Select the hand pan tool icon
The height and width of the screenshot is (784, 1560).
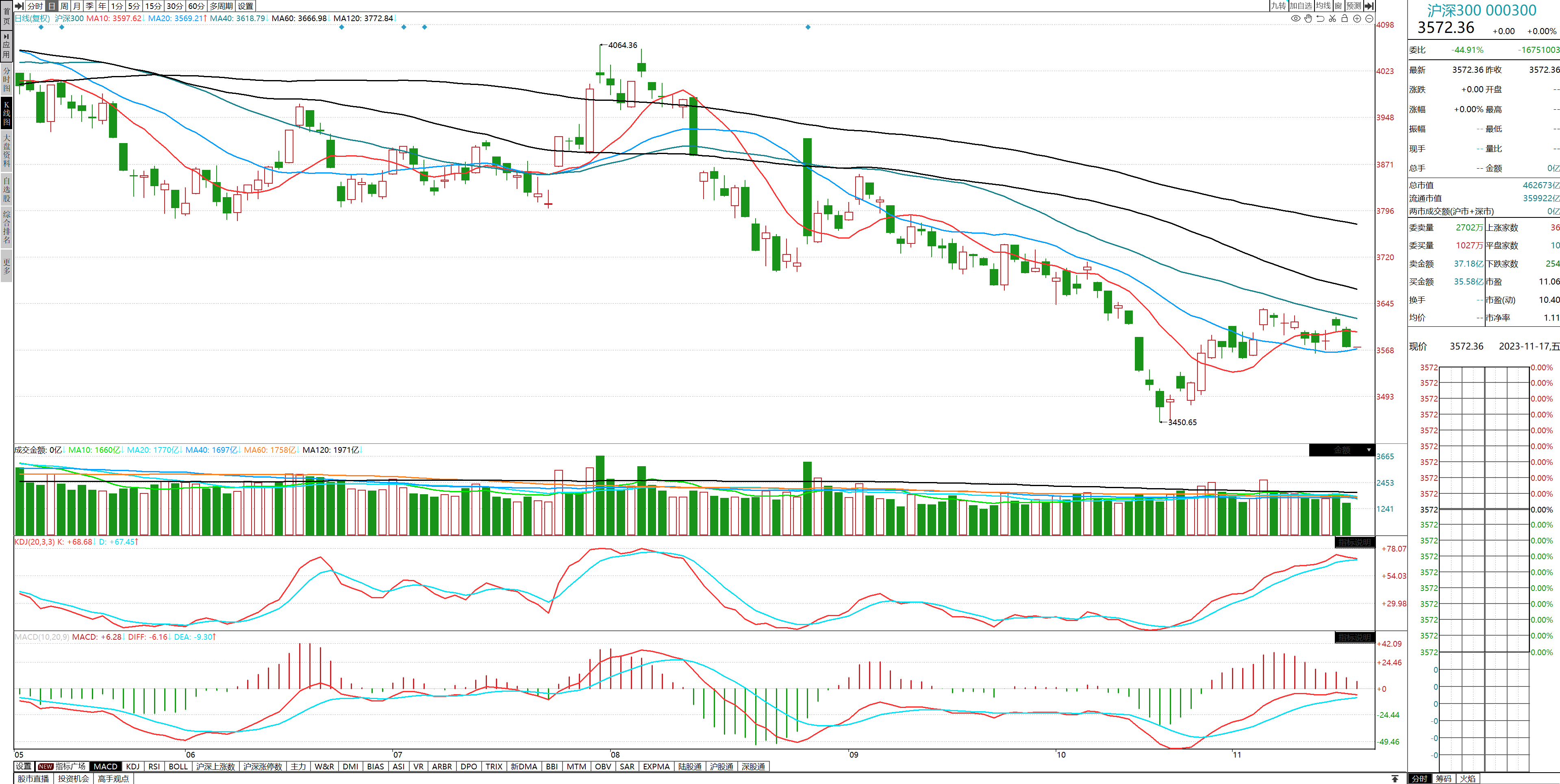[1308, 19]
